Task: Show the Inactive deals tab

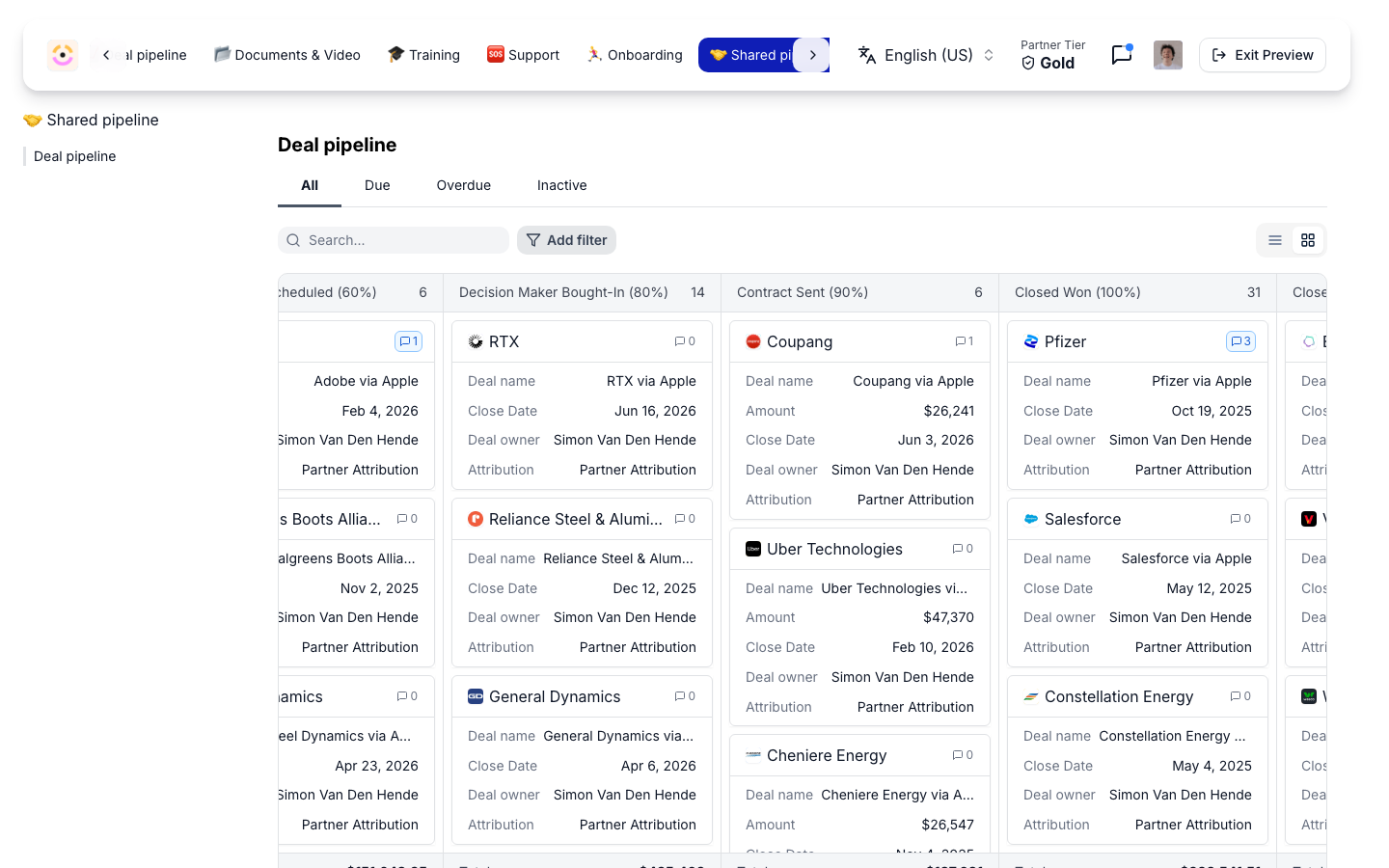Action: coord(562,185)
